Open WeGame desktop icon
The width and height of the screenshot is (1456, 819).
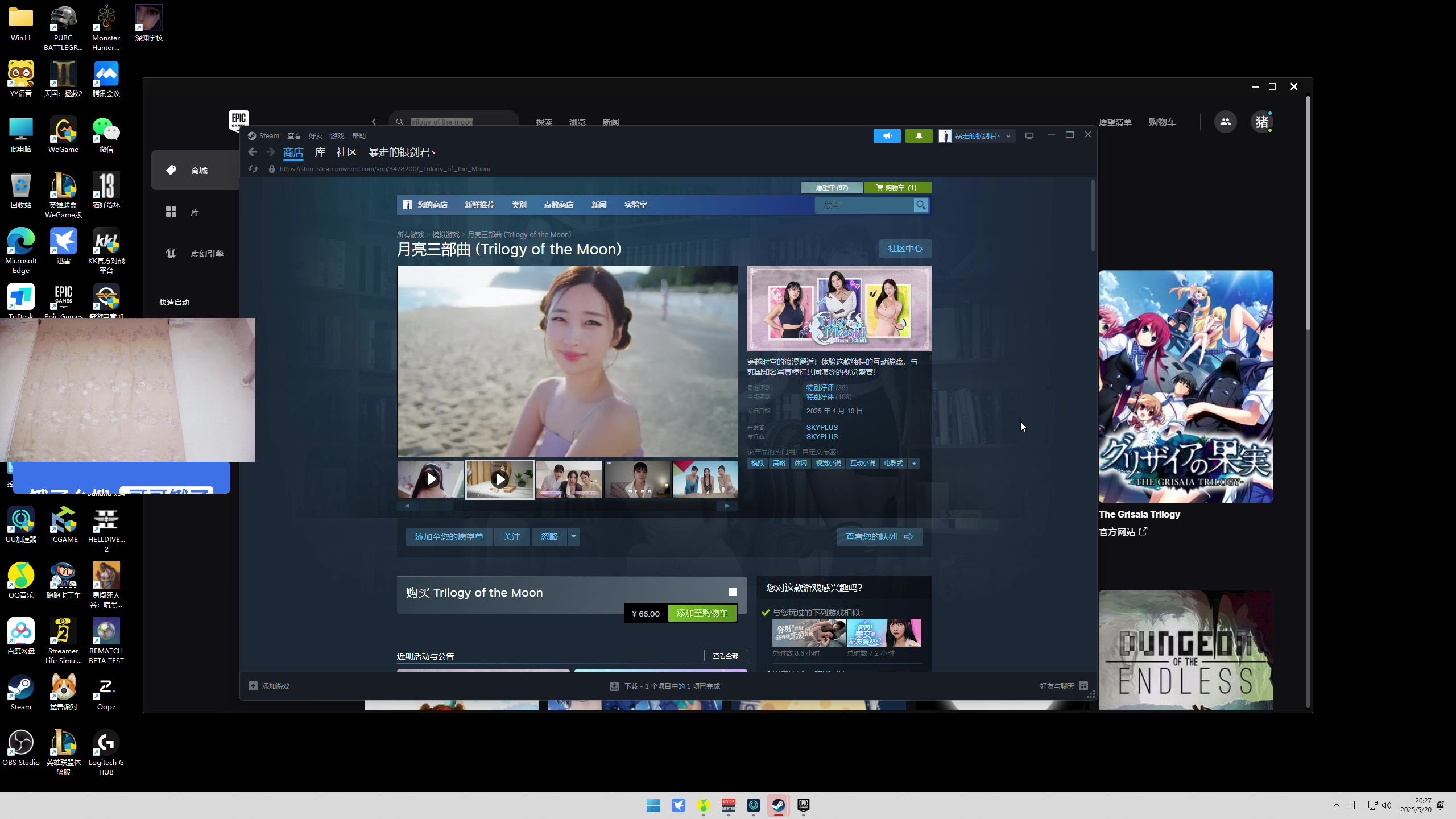(63, 135)
